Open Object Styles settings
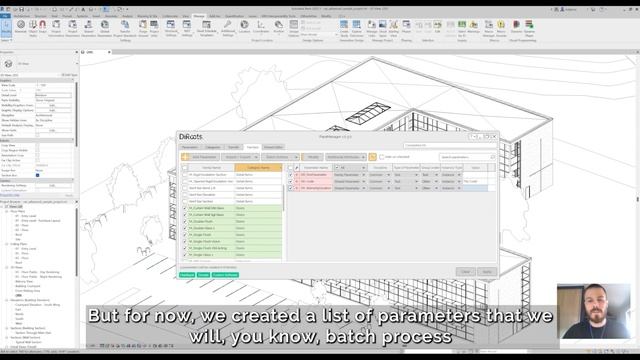 coord(33,28)
